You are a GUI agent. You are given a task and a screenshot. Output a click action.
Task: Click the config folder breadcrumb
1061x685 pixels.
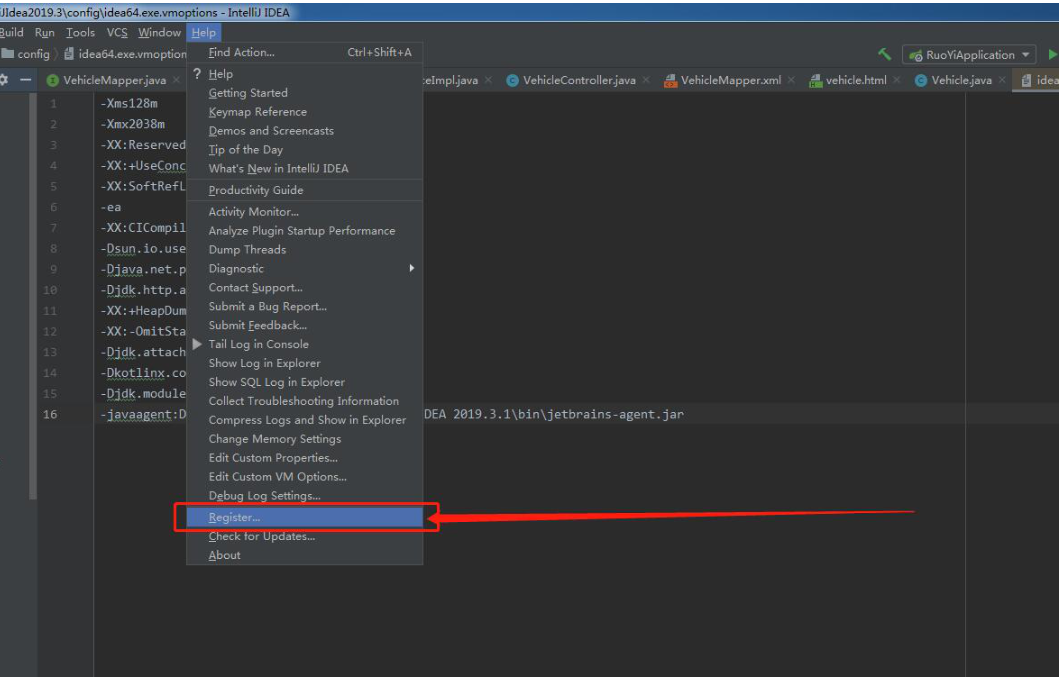coord(32,54)
